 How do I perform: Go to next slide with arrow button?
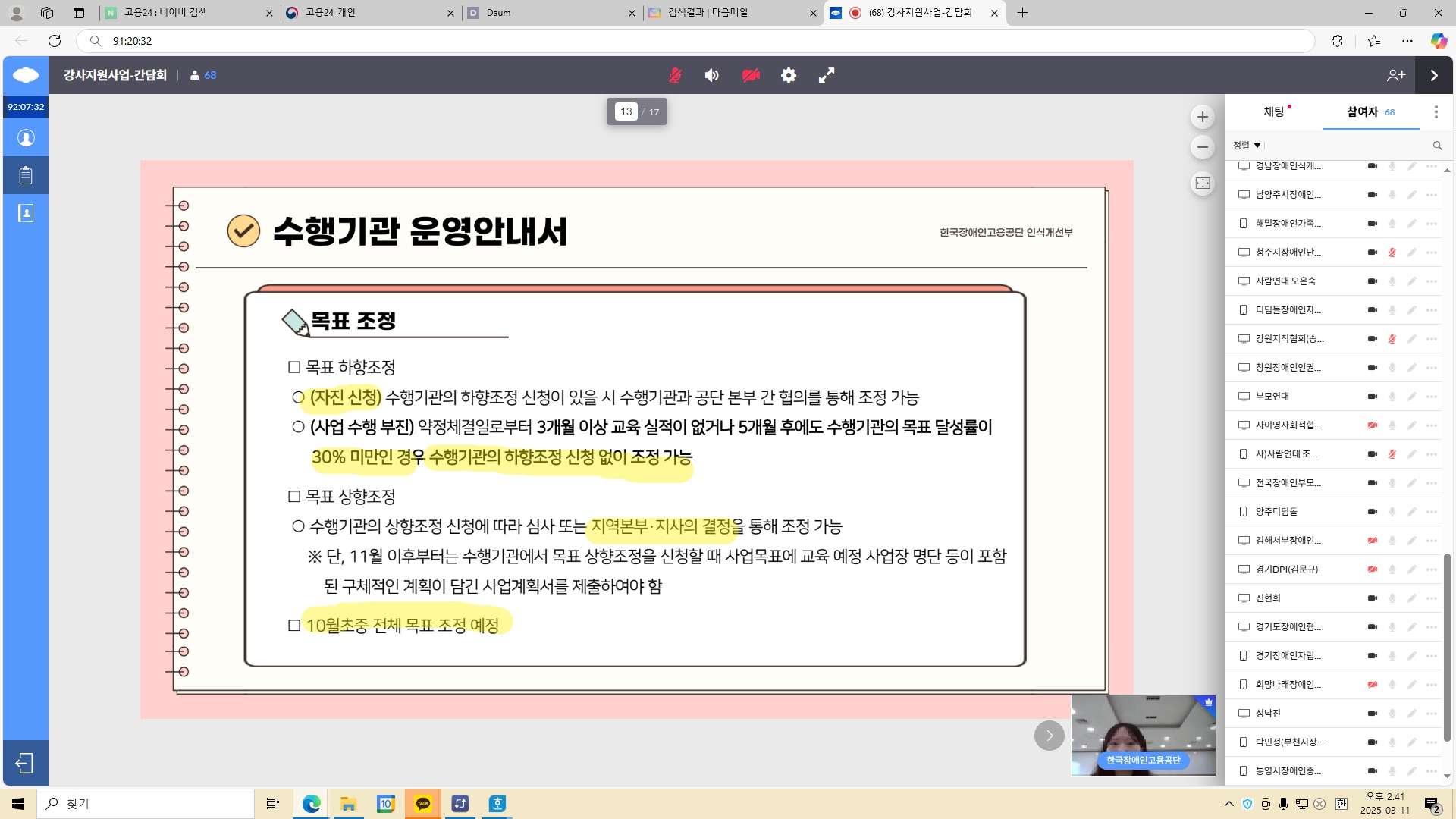point(1049,736)
